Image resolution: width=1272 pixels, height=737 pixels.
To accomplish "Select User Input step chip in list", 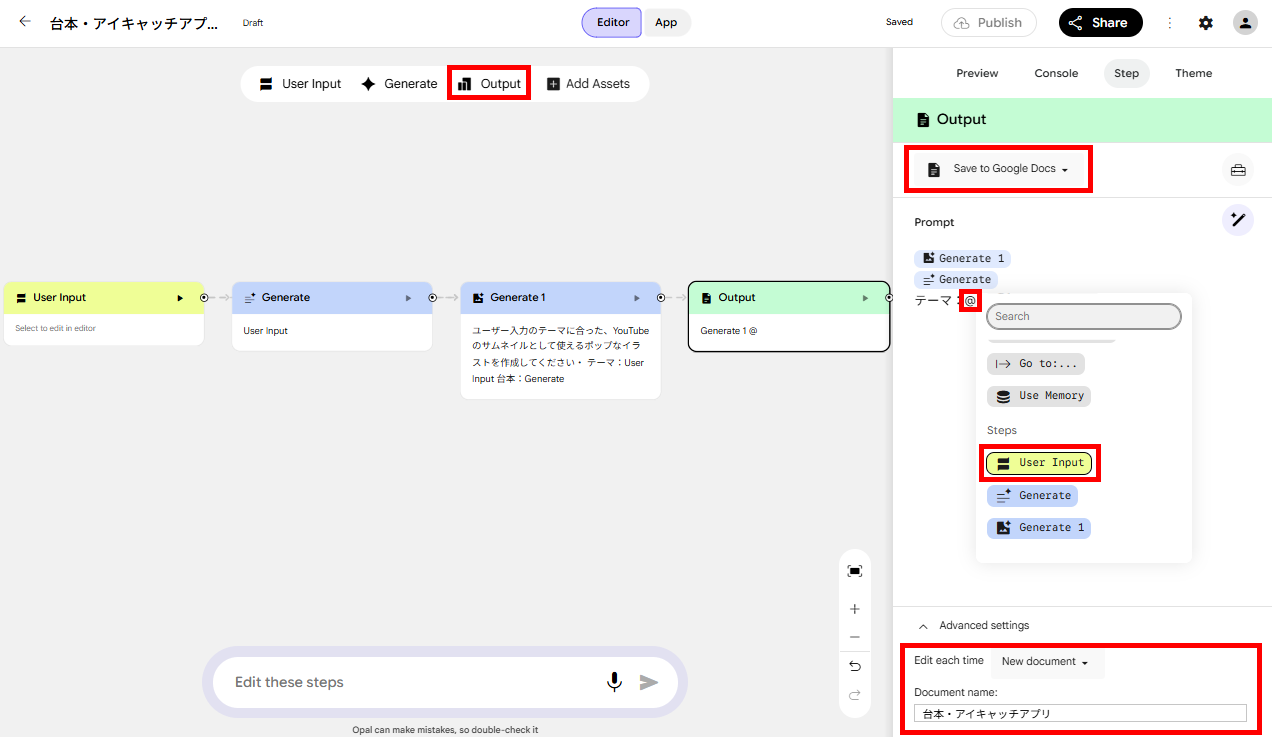I will [x=1039, y=463].
